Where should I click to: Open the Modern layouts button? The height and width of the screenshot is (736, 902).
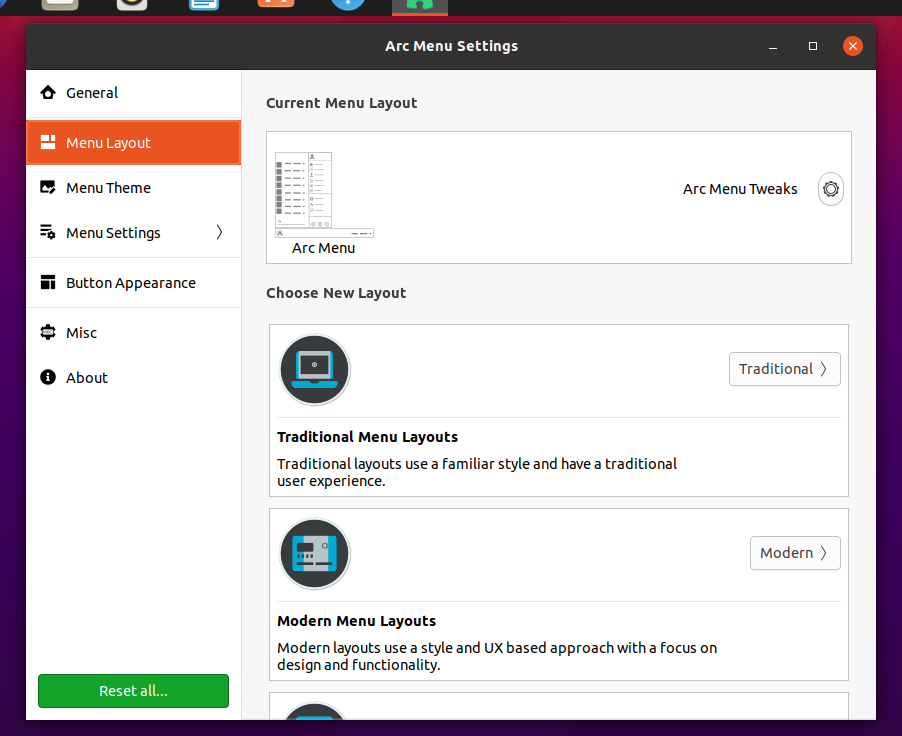[795, 553]
